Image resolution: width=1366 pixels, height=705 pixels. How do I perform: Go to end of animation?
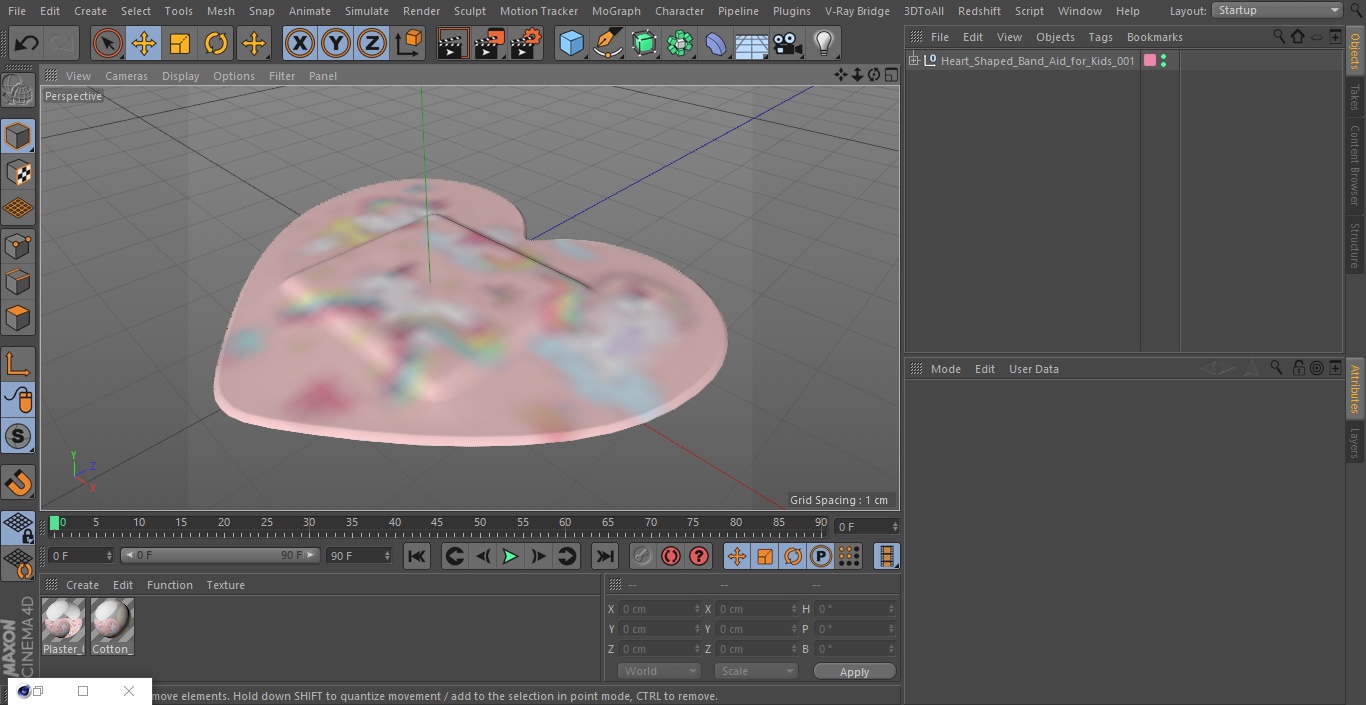pyautogui.click(x=604, y=556)
